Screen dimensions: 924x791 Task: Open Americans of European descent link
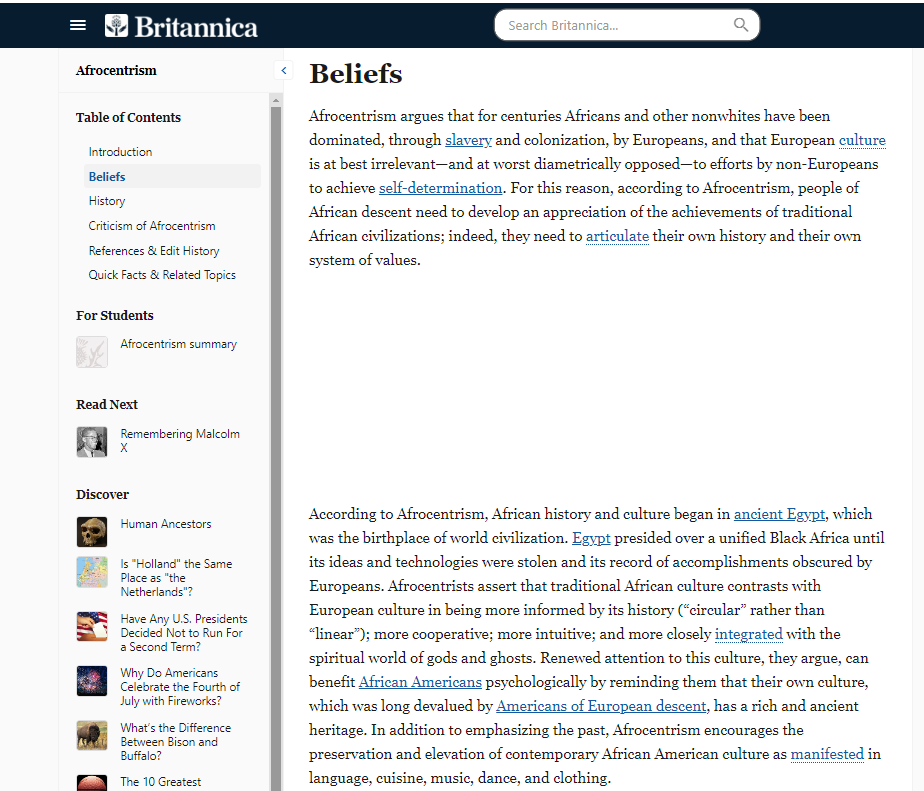coord(601,706)
